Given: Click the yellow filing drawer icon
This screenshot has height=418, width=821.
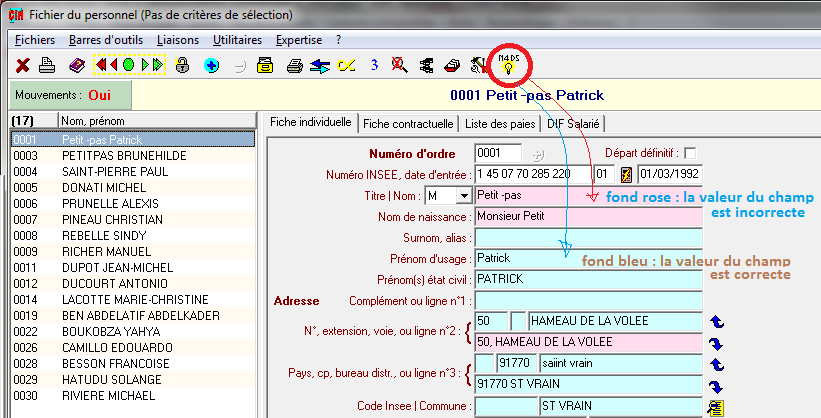Looking at the screenshot, I should point(265,65).
